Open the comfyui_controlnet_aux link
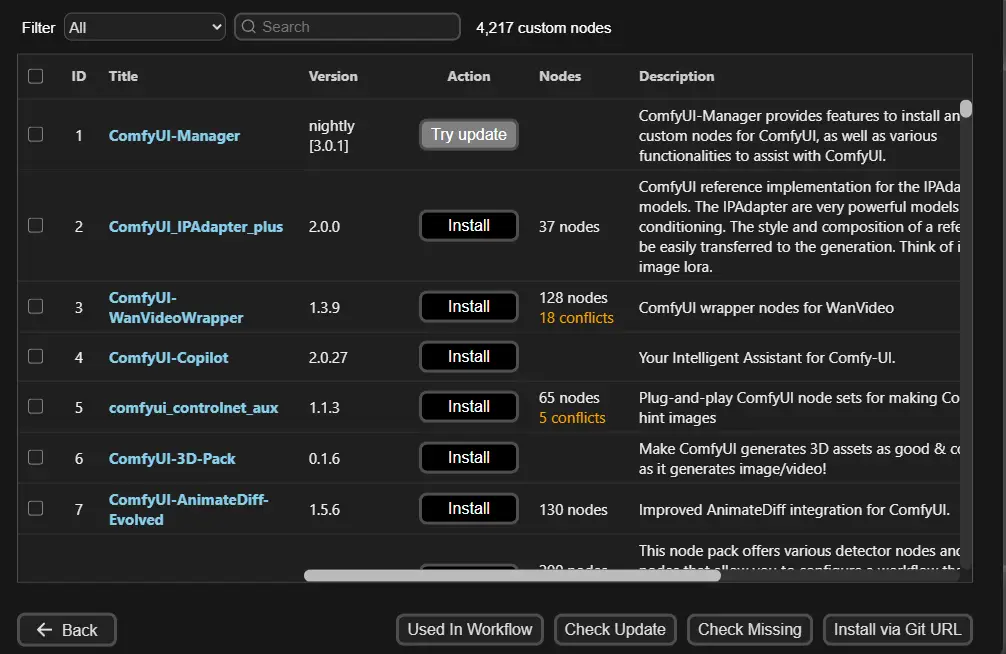 pyautogui.click(x=193, y=408)
